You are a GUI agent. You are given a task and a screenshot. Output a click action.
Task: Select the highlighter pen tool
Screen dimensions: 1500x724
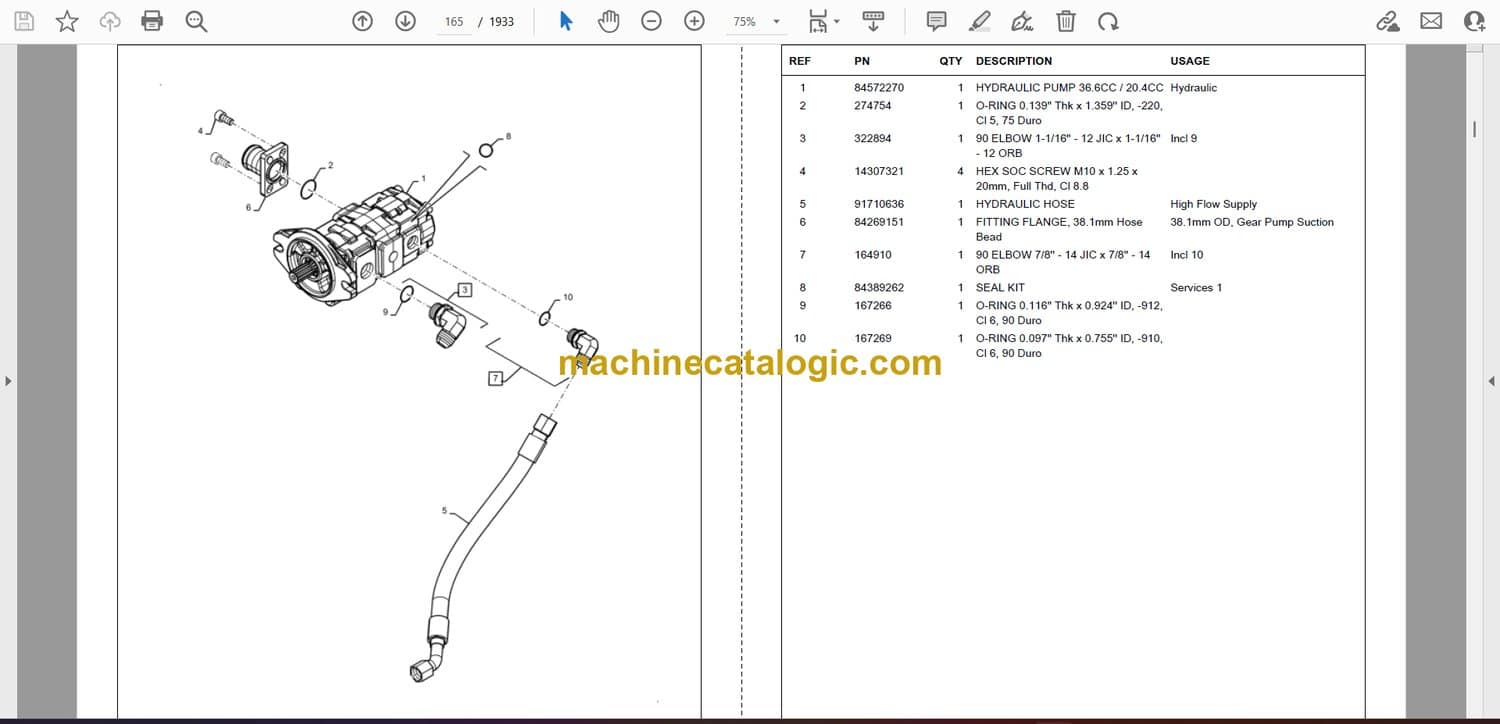tap(980, 21)
